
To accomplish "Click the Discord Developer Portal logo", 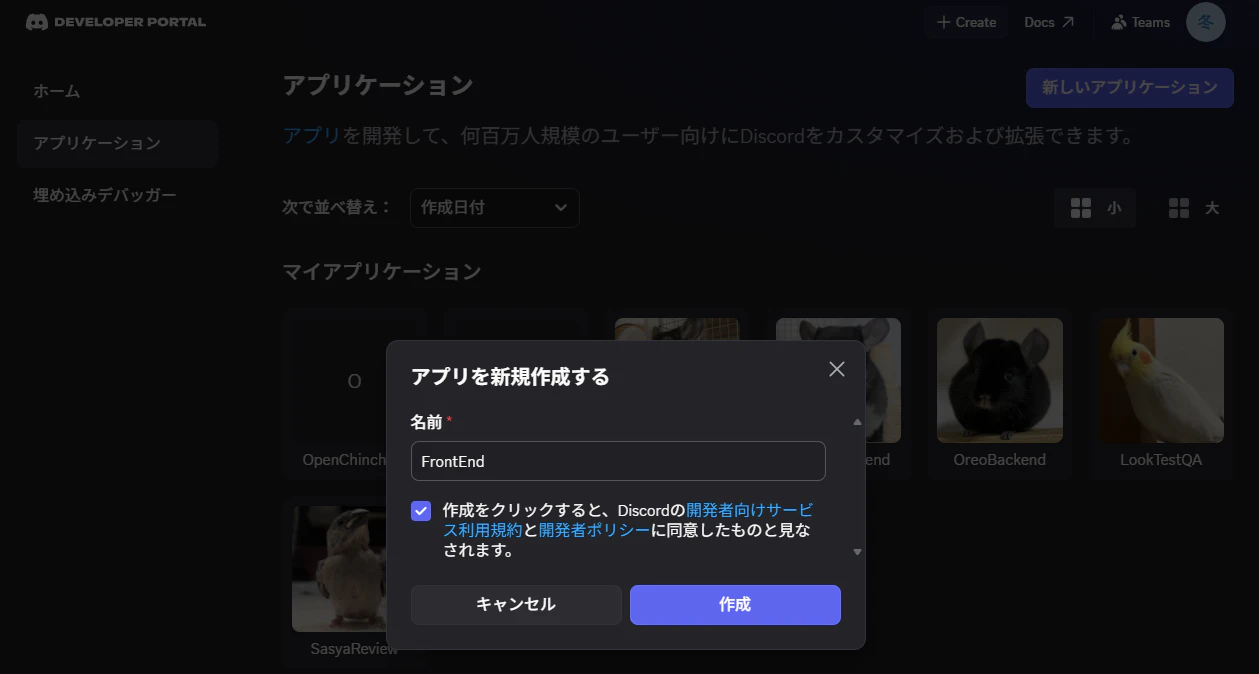I will [116, 22].
